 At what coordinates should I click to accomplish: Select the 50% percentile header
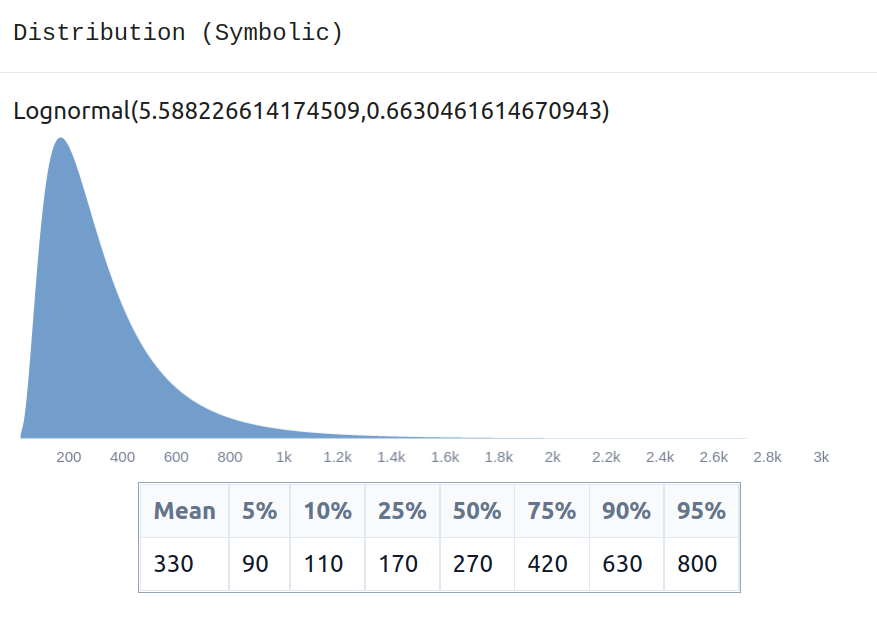477,511
